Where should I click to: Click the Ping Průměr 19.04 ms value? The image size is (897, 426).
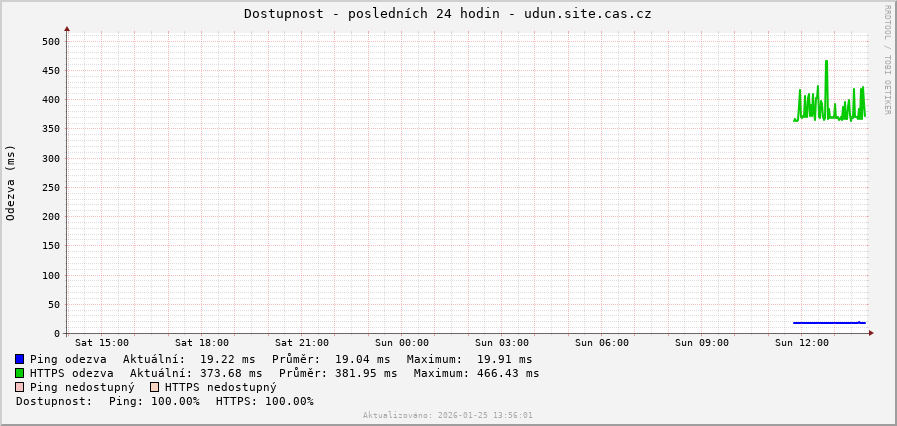[359, 359]
